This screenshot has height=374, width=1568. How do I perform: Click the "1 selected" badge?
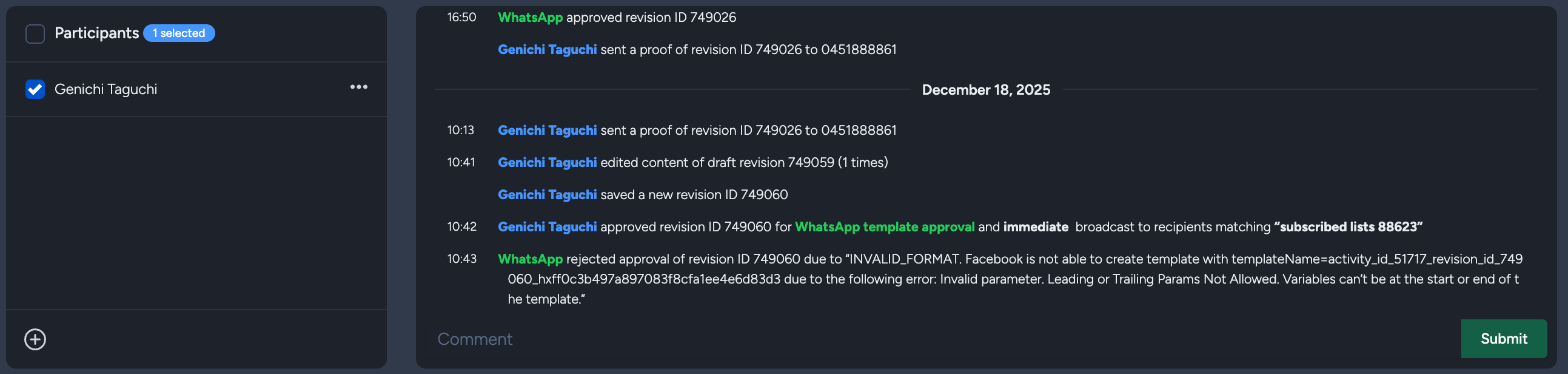click(179, 33)
